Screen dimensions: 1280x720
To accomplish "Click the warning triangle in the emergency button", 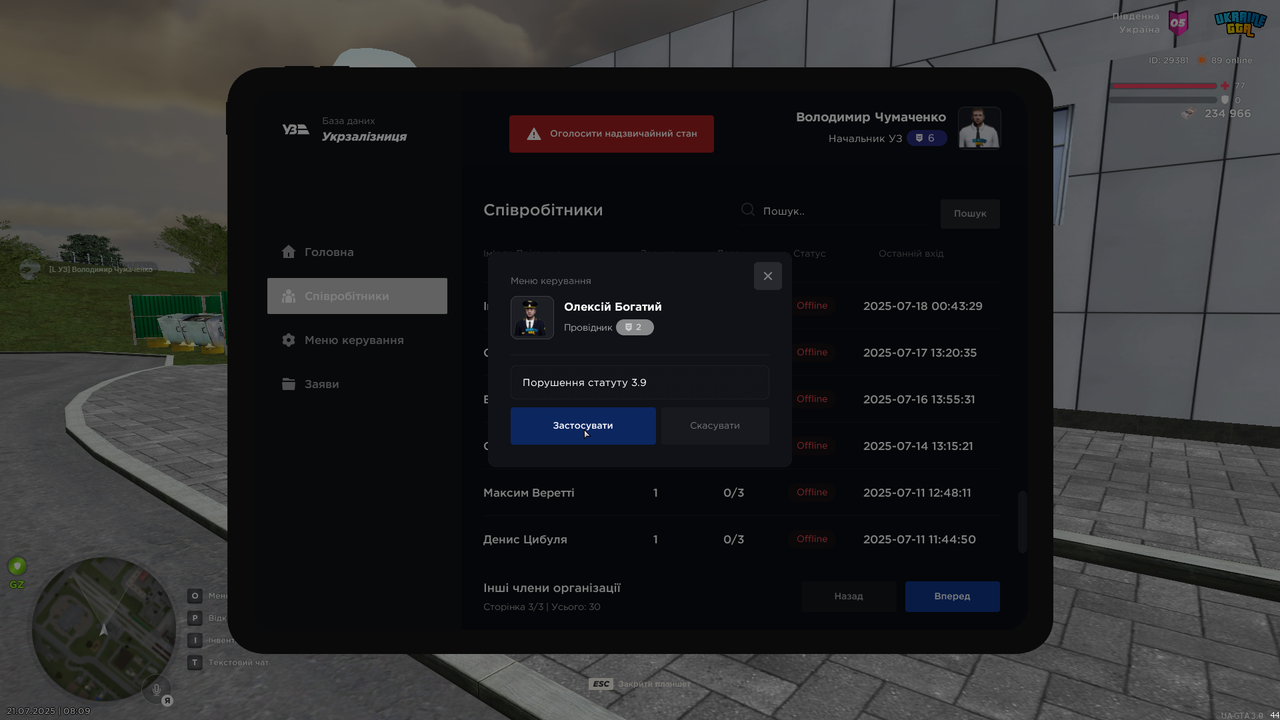I will pyautogui.click(x=534, y=133).
